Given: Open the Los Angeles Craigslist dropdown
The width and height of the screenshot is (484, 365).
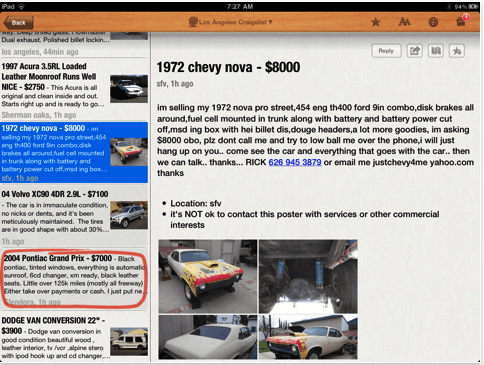Looking at the screenshot, I should coord(231,22).
